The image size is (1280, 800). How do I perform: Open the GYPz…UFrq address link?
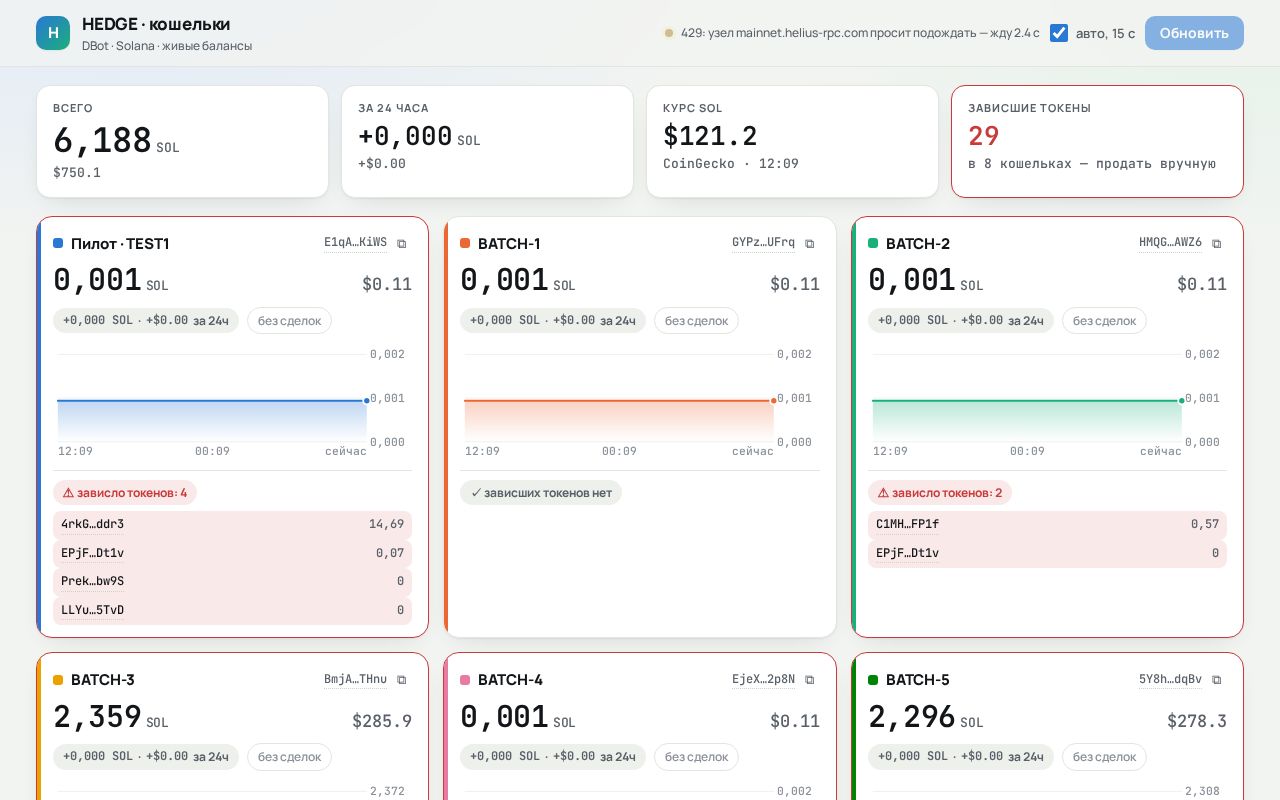pos(763,243)
